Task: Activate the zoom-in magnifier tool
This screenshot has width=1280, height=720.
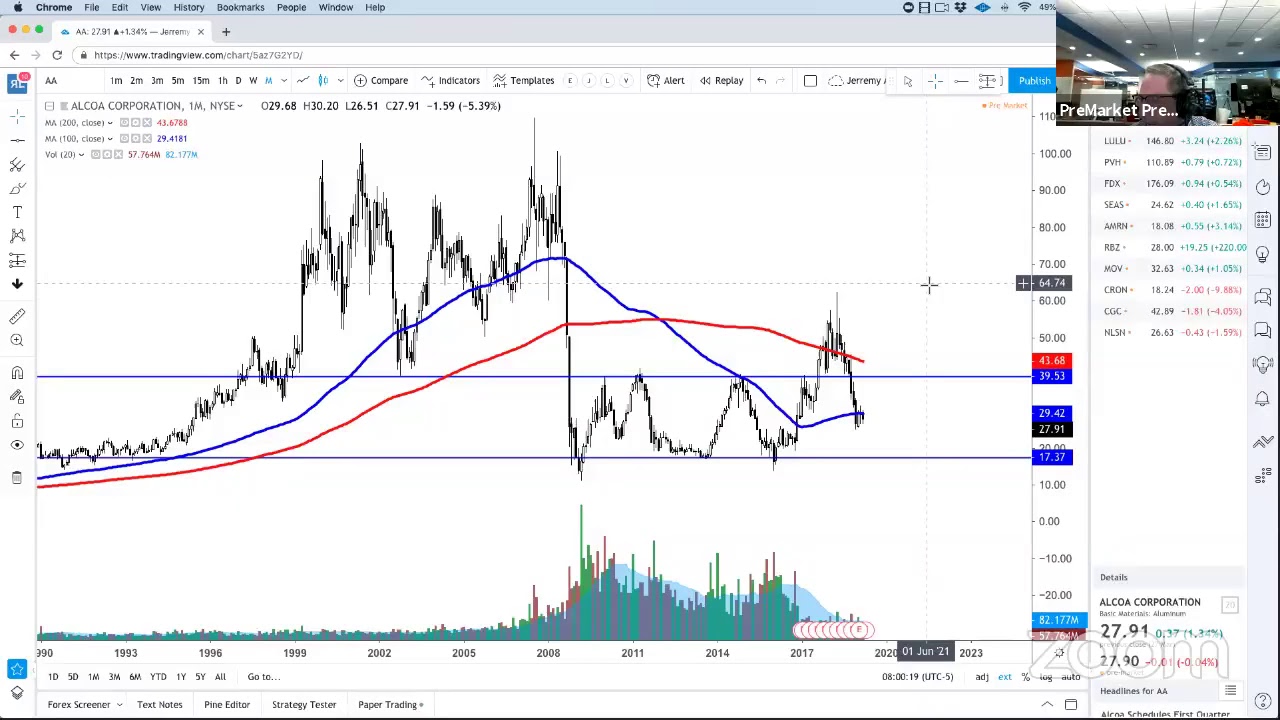Action: (x=17, y=340)
